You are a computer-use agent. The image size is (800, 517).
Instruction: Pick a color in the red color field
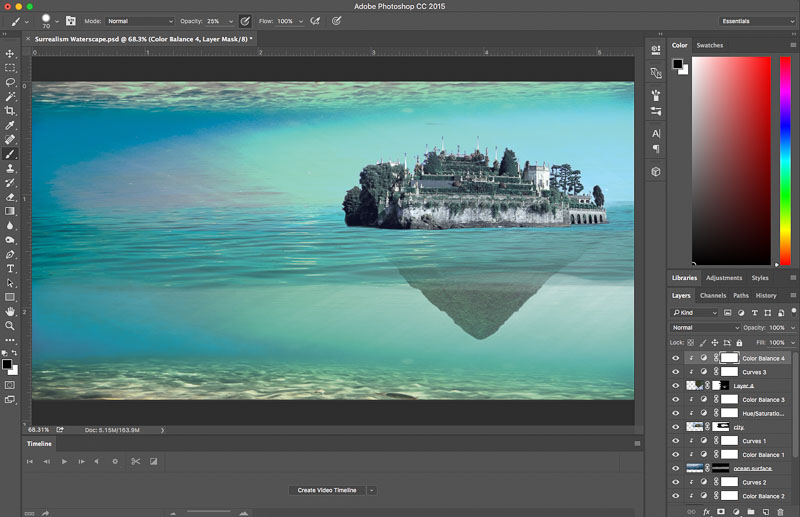[731, 161]
